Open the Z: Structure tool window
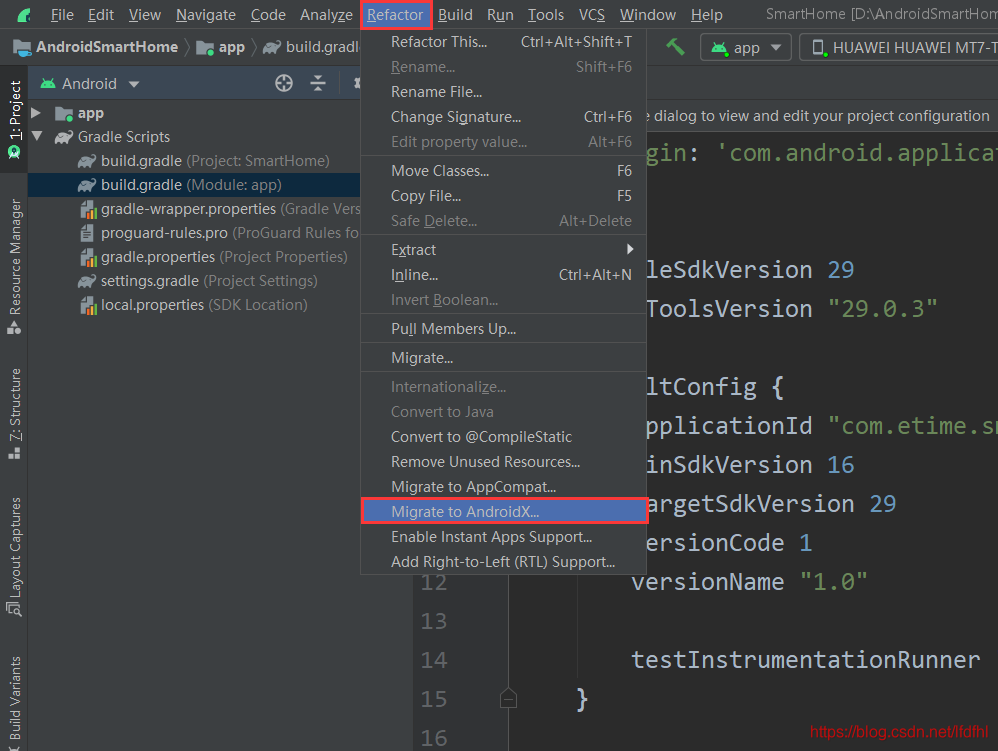The width and height of the screenshot is (998, 751). pyautogui.click(x=15, y=413)
